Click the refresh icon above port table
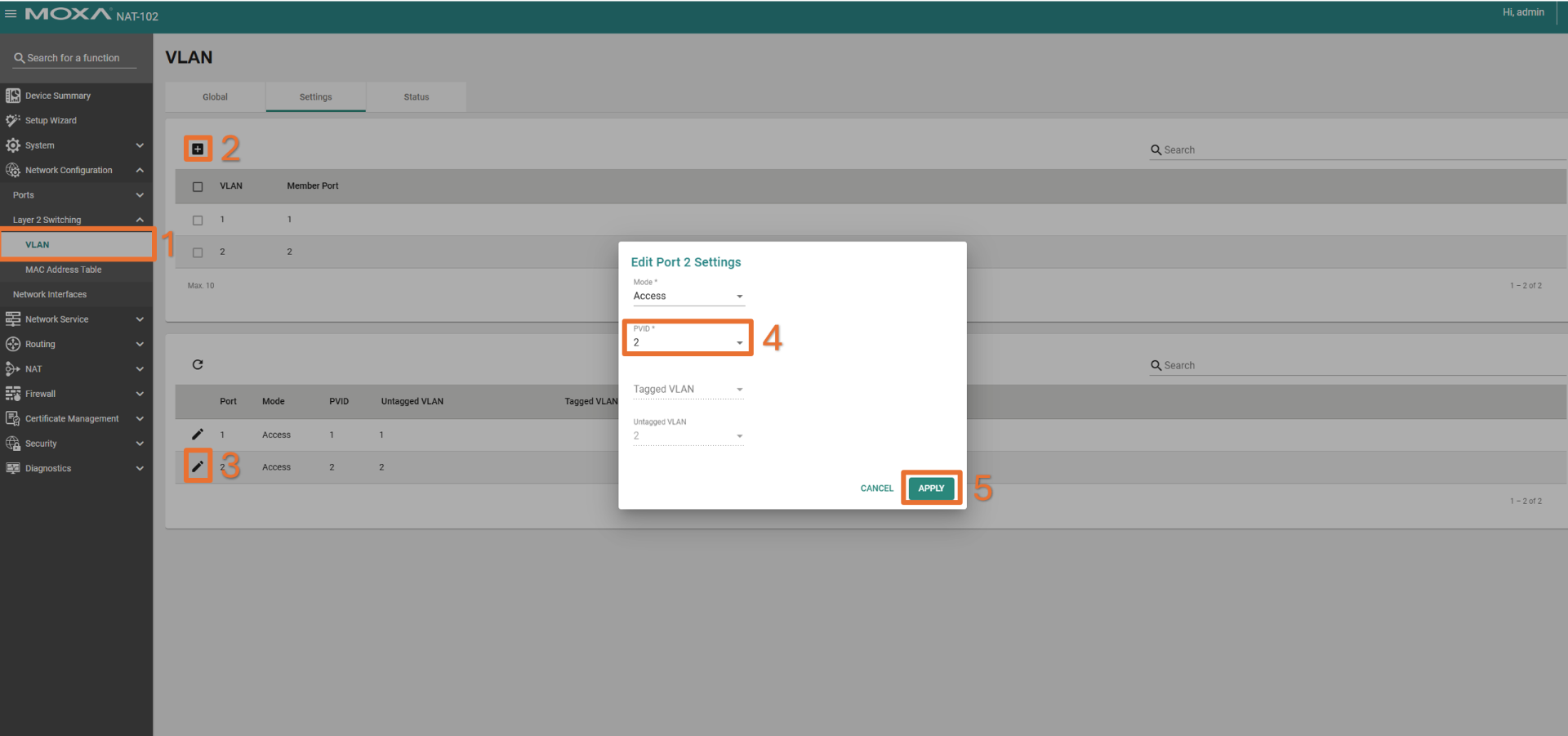This screenshot has width=1568, height=736. point(198,365)
